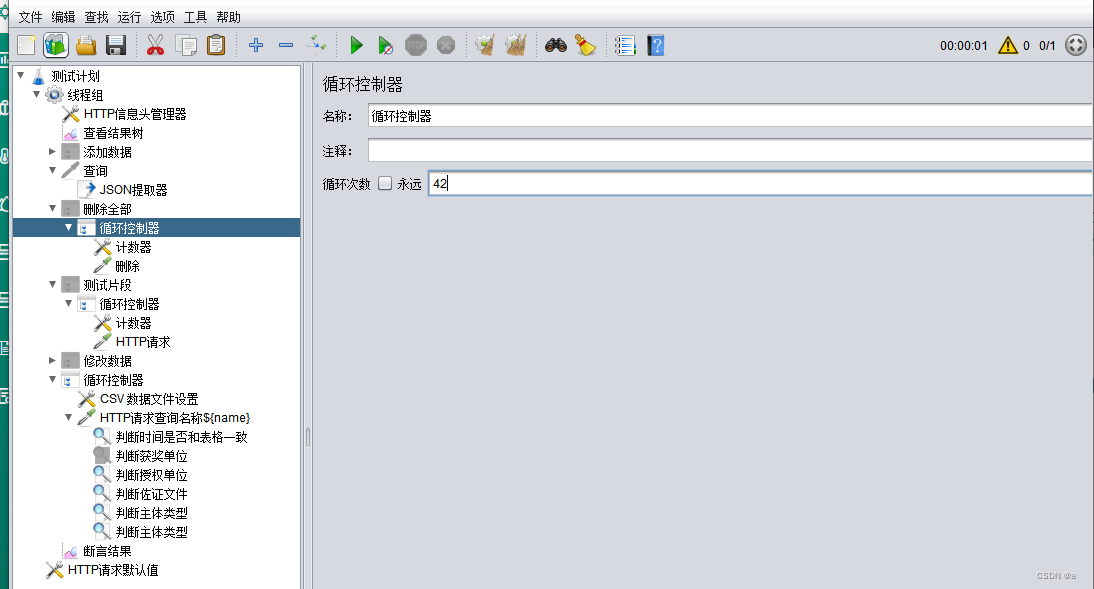The height and width of the screenshot is (589, 1094).
Task: Open the Templates icon in toolbar
Action: pos(56,45)
